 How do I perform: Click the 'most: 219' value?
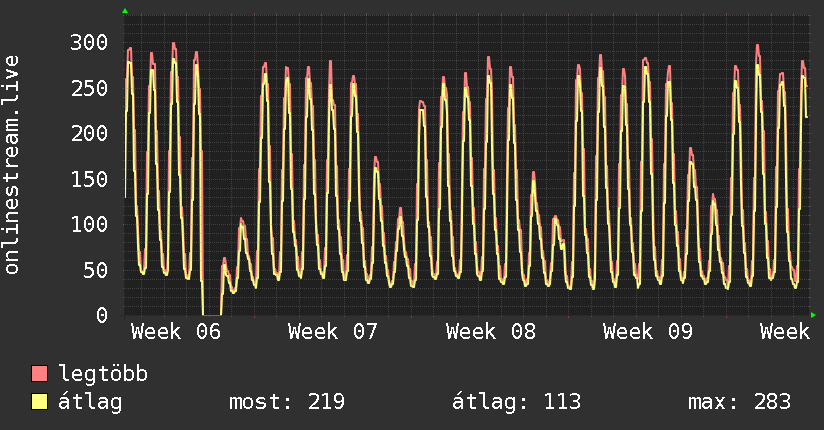[x=287, y=402]
